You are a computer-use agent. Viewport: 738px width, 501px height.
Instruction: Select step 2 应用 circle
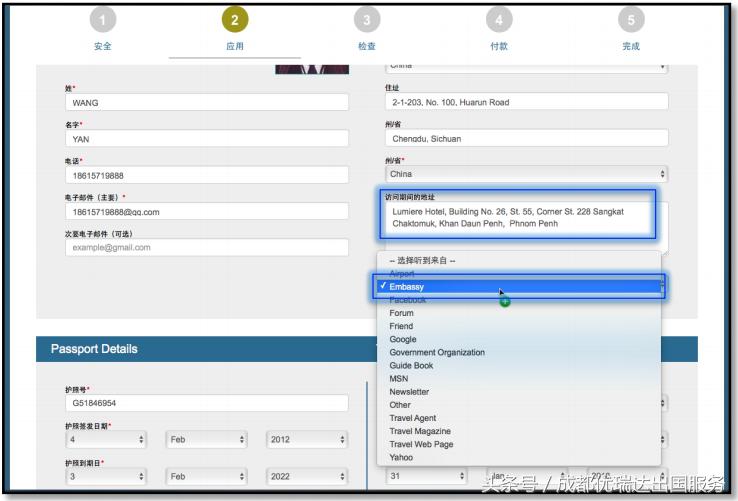(x=235, y=20)
